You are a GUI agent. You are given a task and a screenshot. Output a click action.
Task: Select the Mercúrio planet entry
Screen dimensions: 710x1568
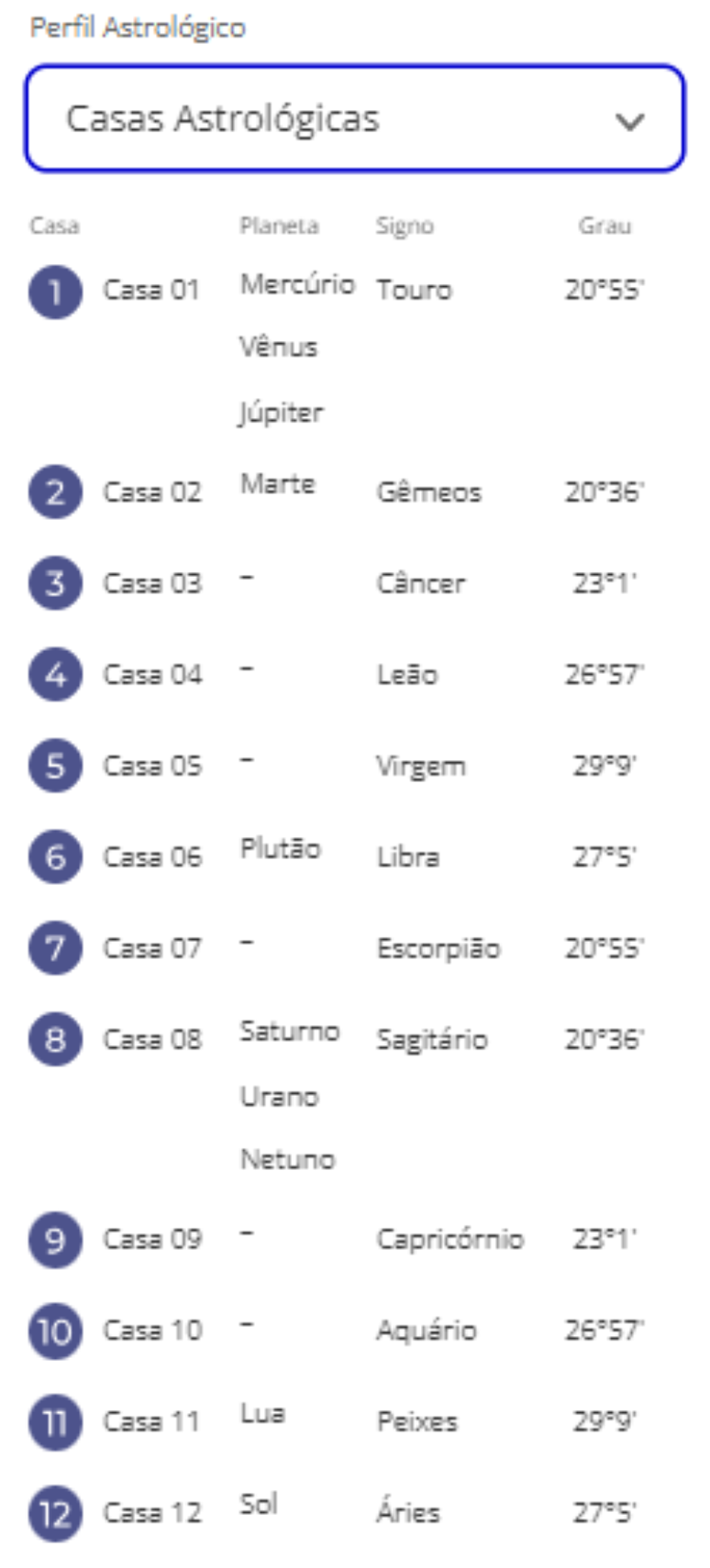pos(297,284)
